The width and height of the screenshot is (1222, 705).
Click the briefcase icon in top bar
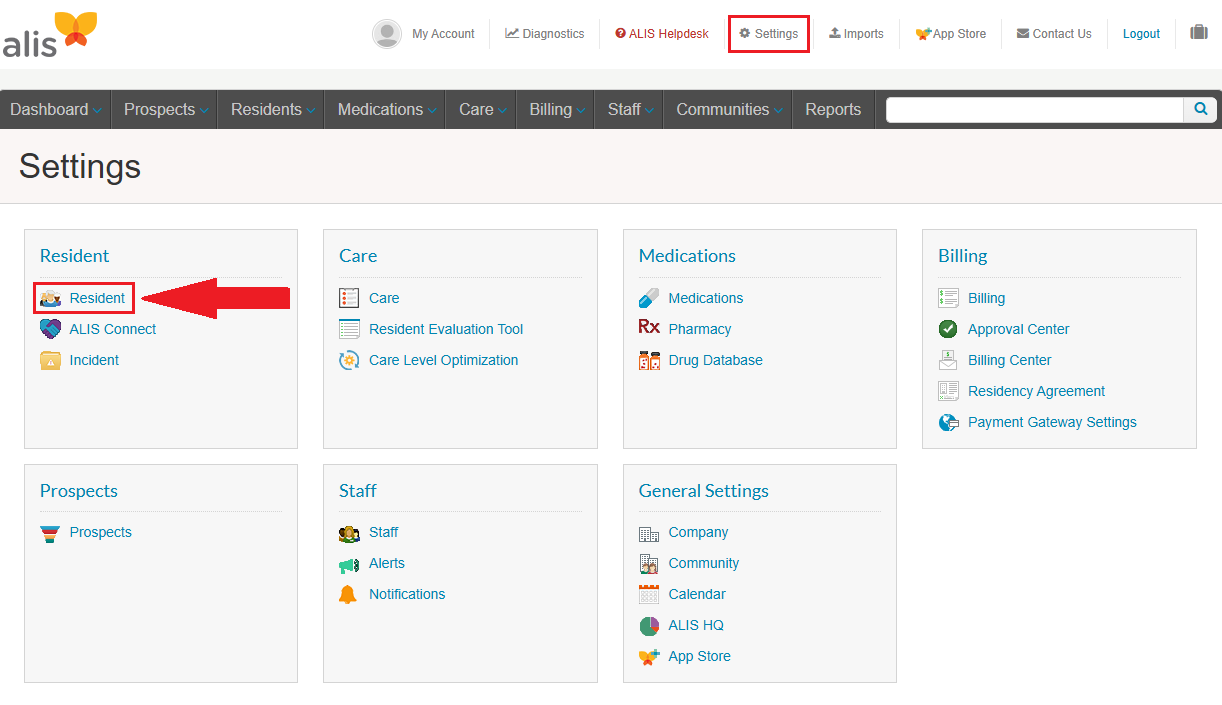point(1198,33)
